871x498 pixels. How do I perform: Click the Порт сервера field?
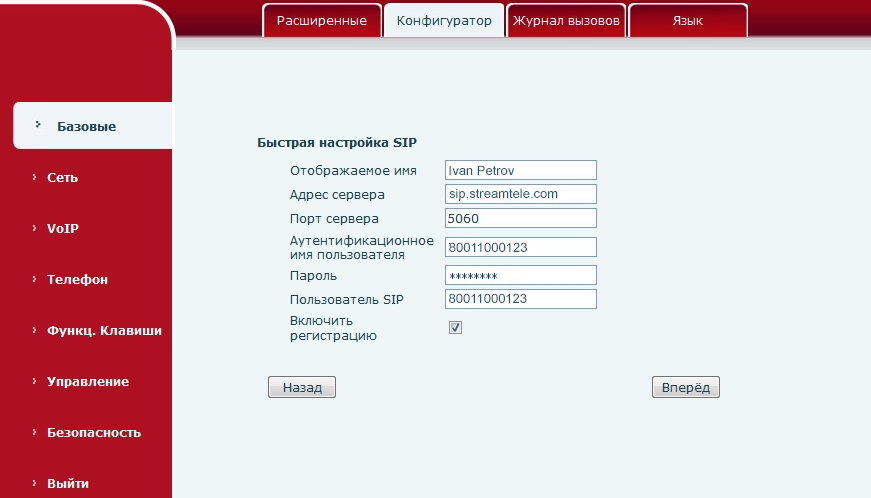tap(520, 218)
